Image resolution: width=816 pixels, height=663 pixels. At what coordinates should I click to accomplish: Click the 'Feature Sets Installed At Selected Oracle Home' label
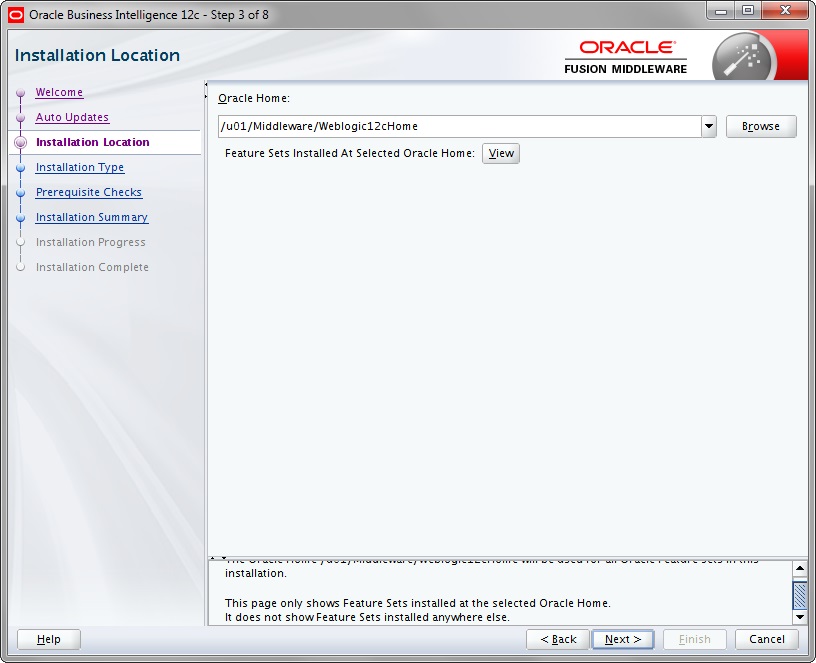(x=350, y=154)
